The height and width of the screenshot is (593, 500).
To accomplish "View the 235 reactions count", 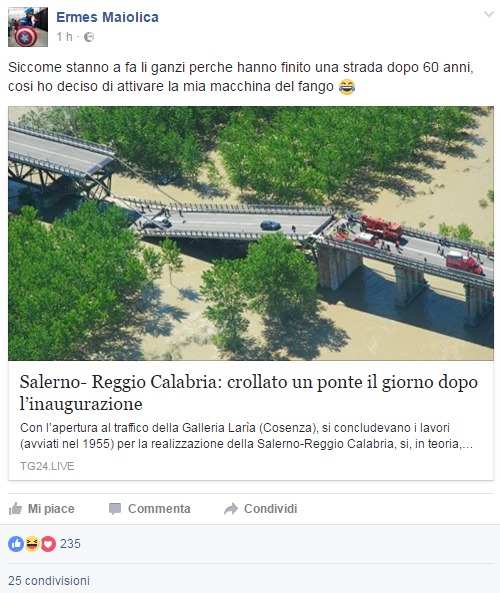I will pyautogui.click(x=70, y=543).
